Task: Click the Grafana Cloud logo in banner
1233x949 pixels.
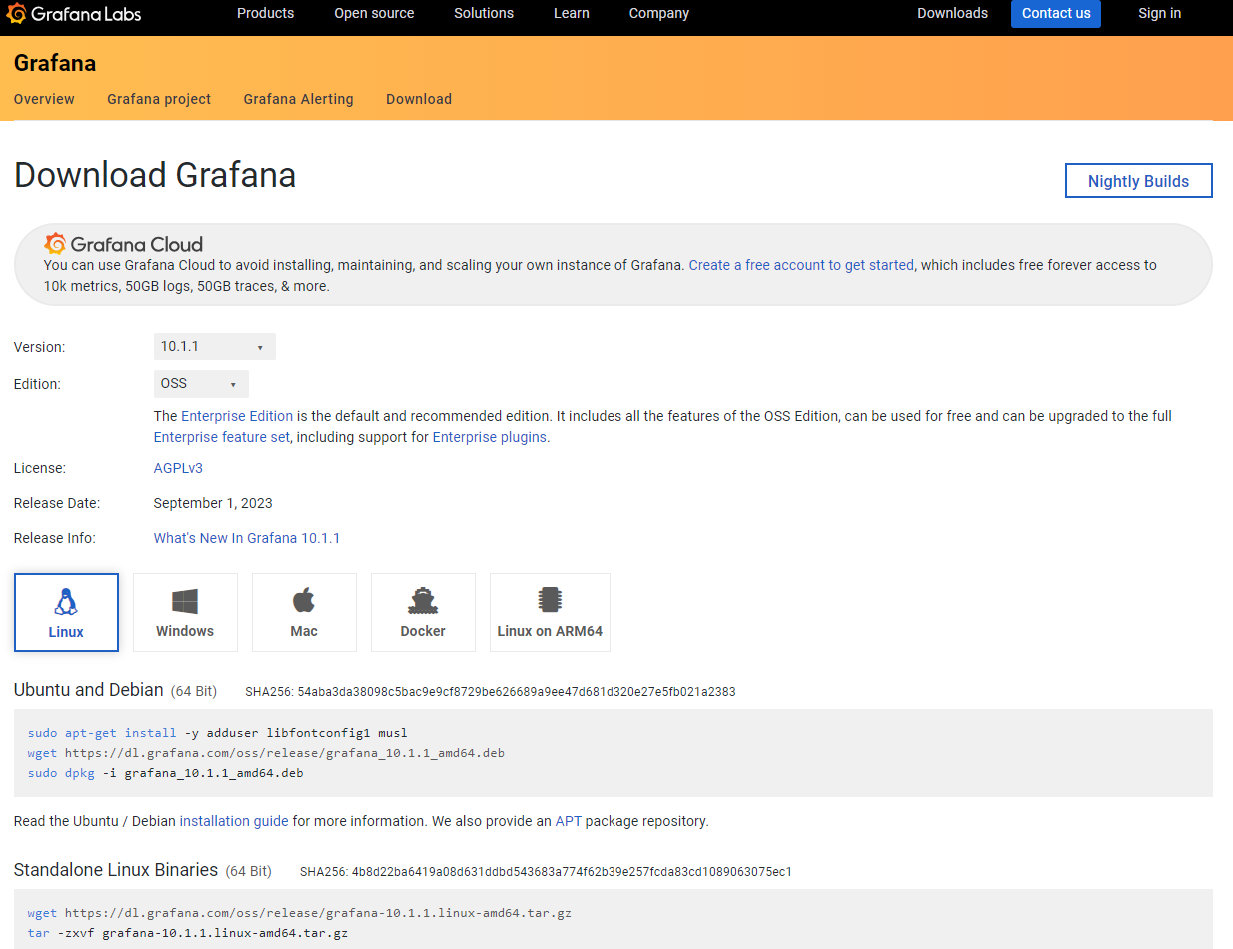Action: (x=124, y=244)
